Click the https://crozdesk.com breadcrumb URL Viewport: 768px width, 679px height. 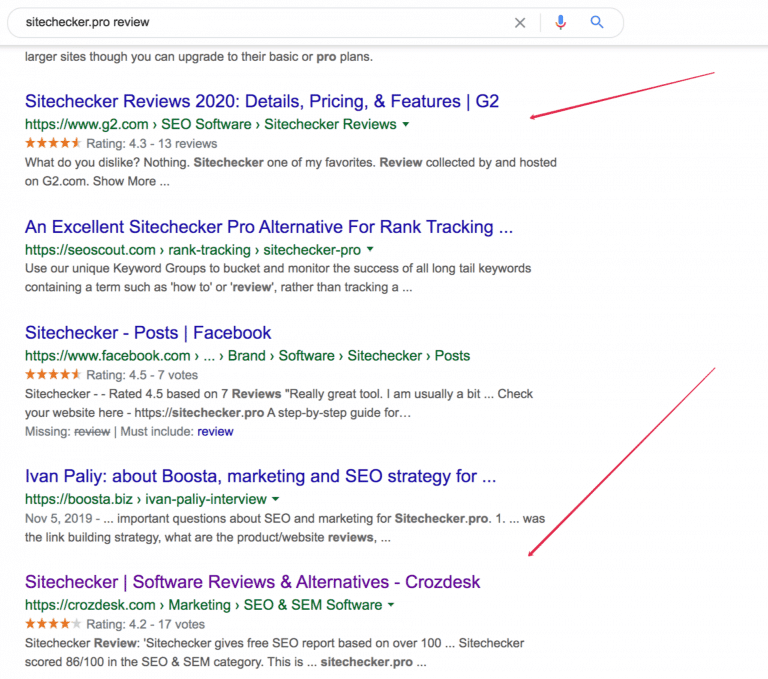point(203,605)
